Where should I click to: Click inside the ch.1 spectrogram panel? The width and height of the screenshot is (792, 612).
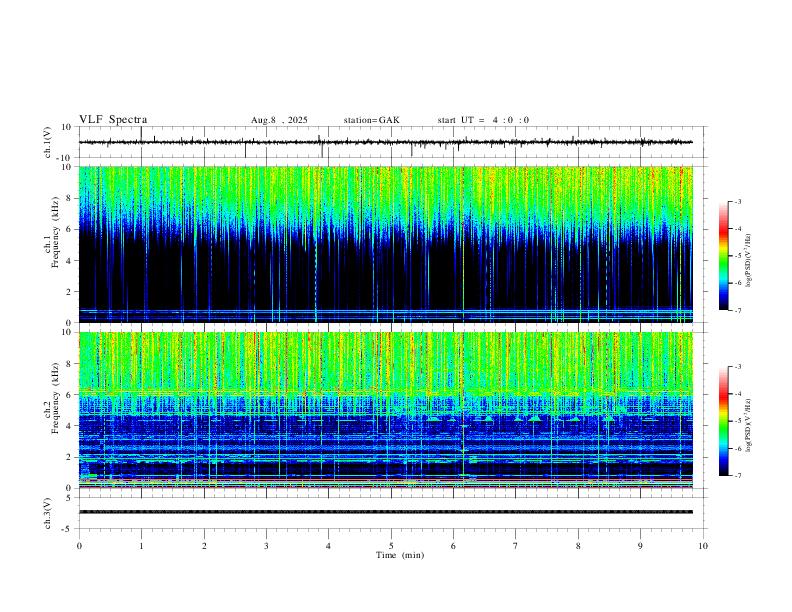385,244
